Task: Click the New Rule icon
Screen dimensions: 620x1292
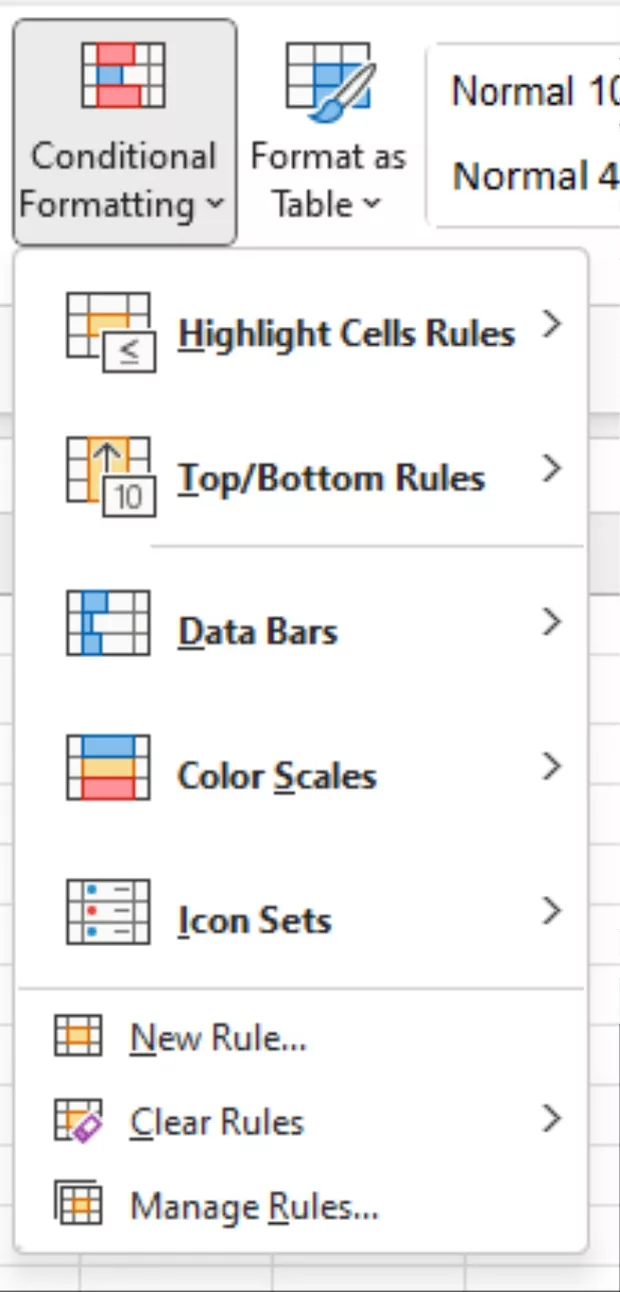Action: 78,1038
